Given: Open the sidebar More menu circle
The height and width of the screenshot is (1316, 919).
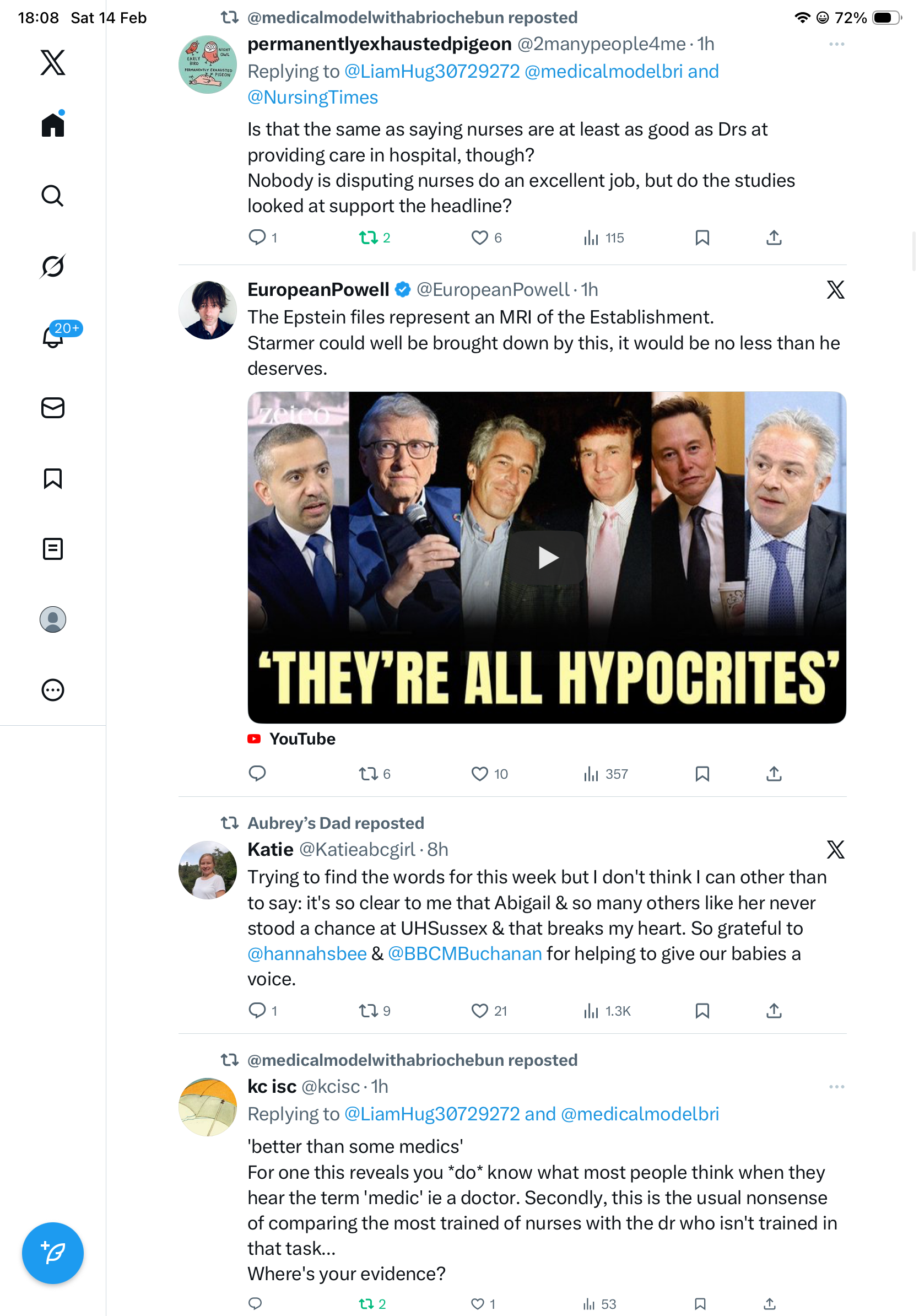Looking at the screenshot, I should (53, 689).
